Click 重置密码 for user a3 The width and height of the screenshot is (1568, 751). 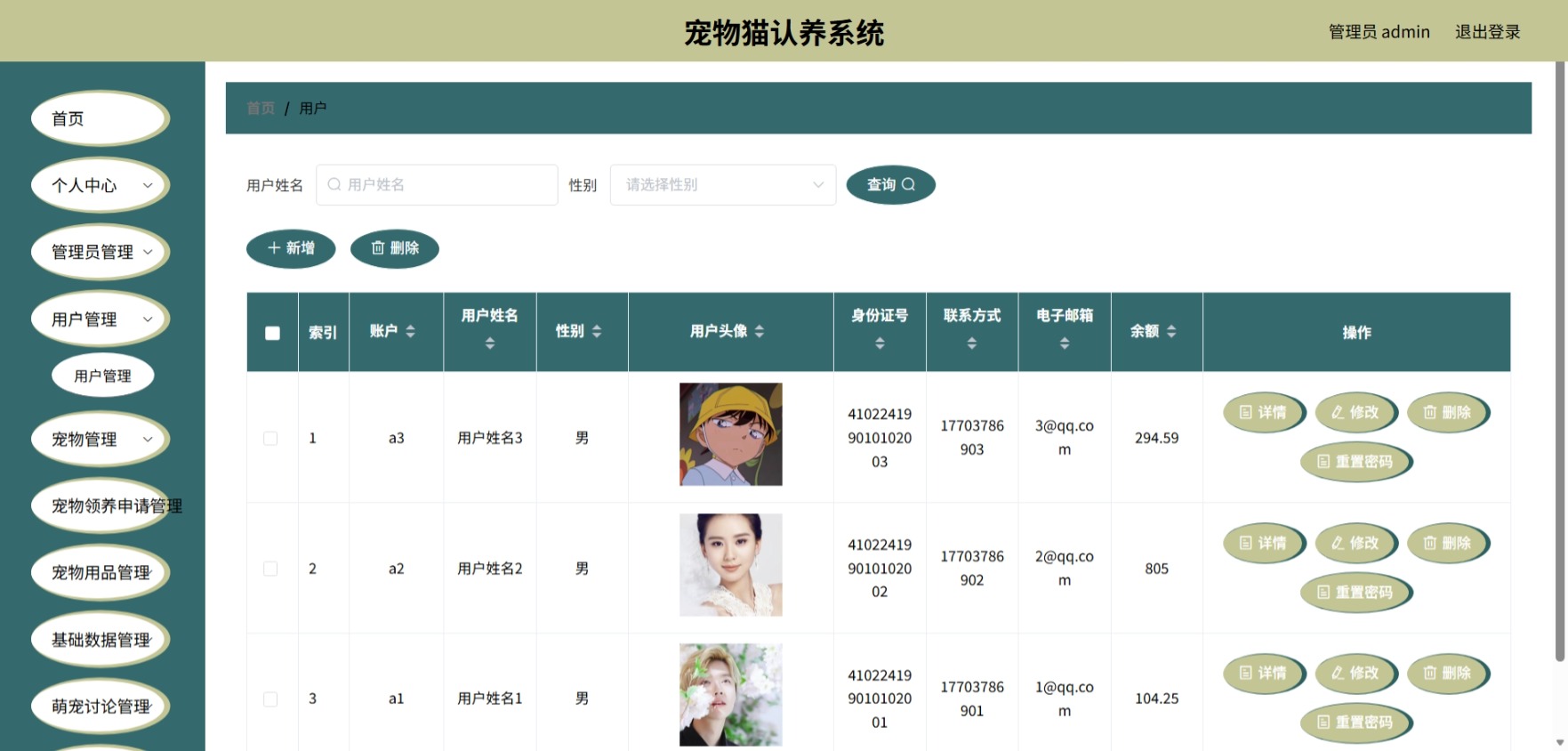[x=1356, y=461]
